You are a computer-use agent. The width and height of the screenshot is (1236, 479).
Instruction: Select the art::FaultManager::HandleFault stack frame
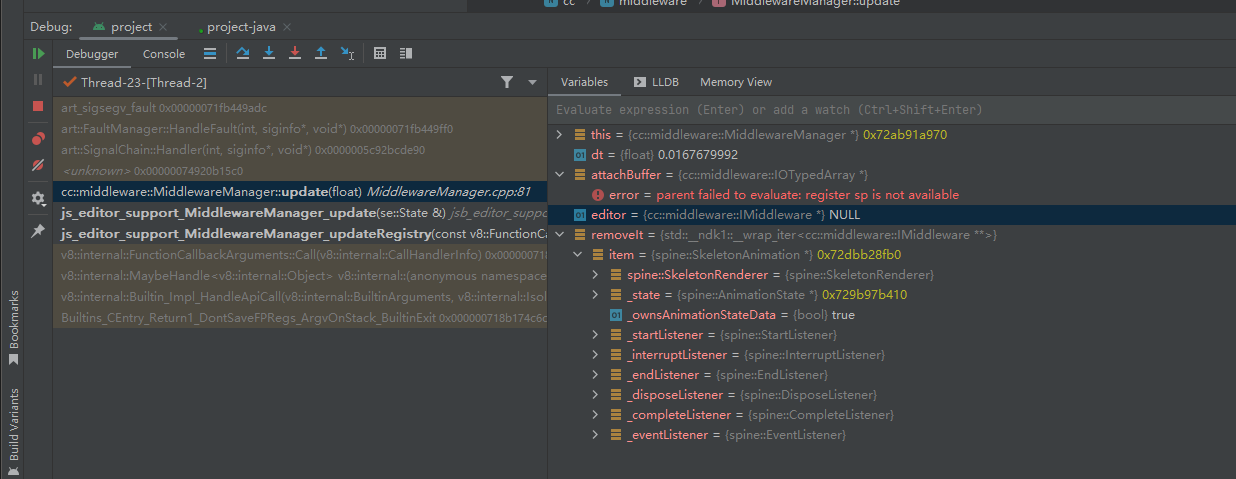301,128
